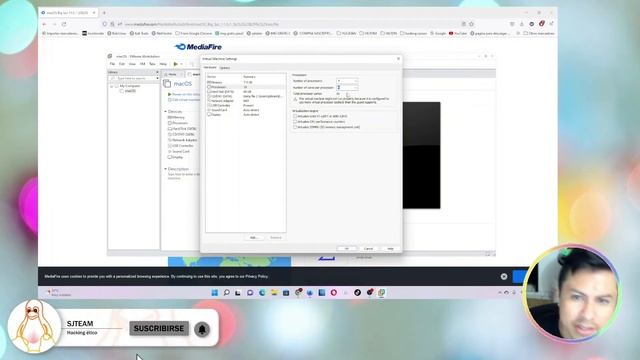
Task: Collapse the Devices section
Action: pos(166,111)
